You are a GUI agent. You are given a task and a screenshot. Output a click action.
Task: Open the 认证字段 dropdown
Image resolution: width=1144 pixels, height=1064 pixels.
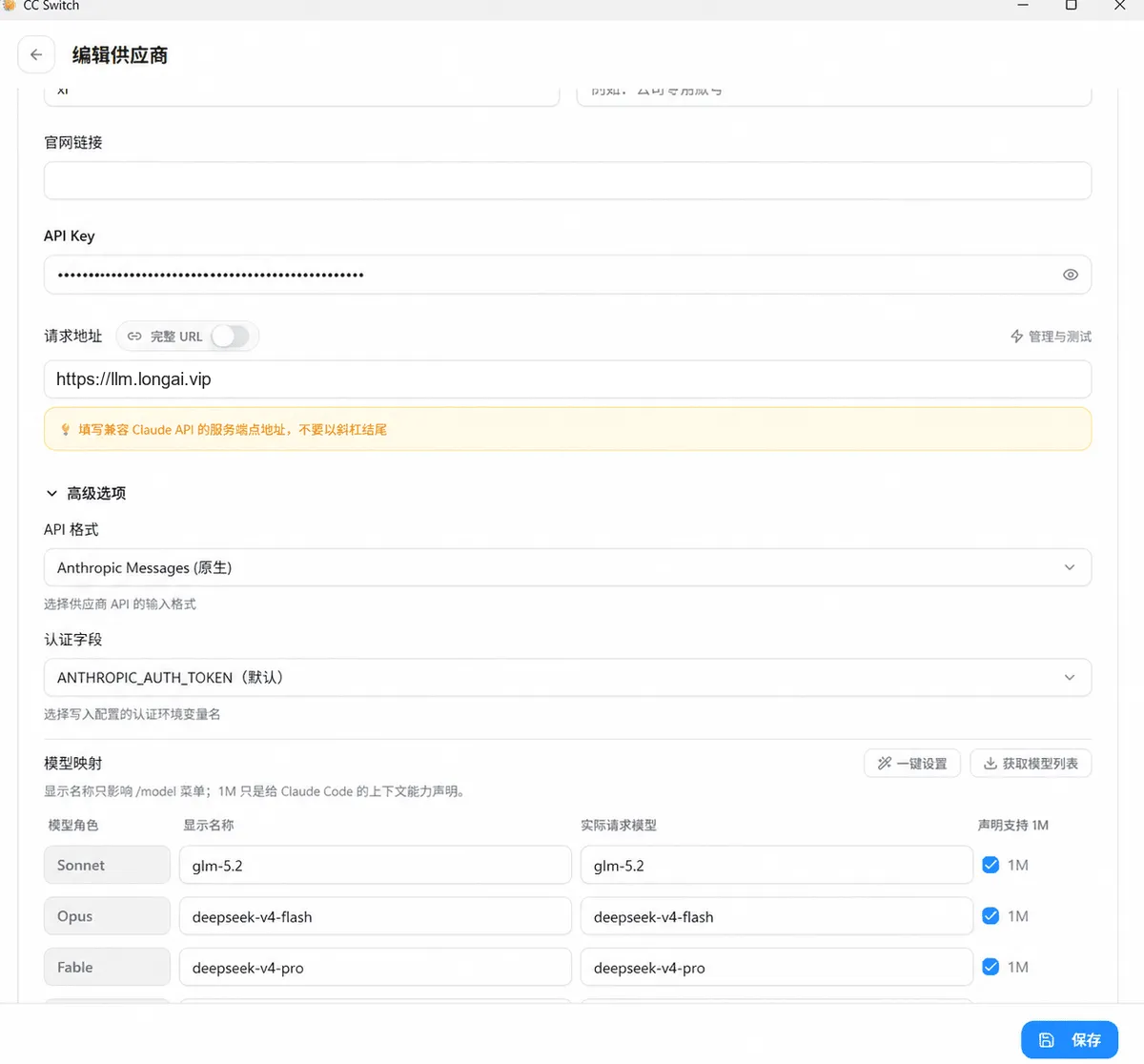tap(567, 678)
